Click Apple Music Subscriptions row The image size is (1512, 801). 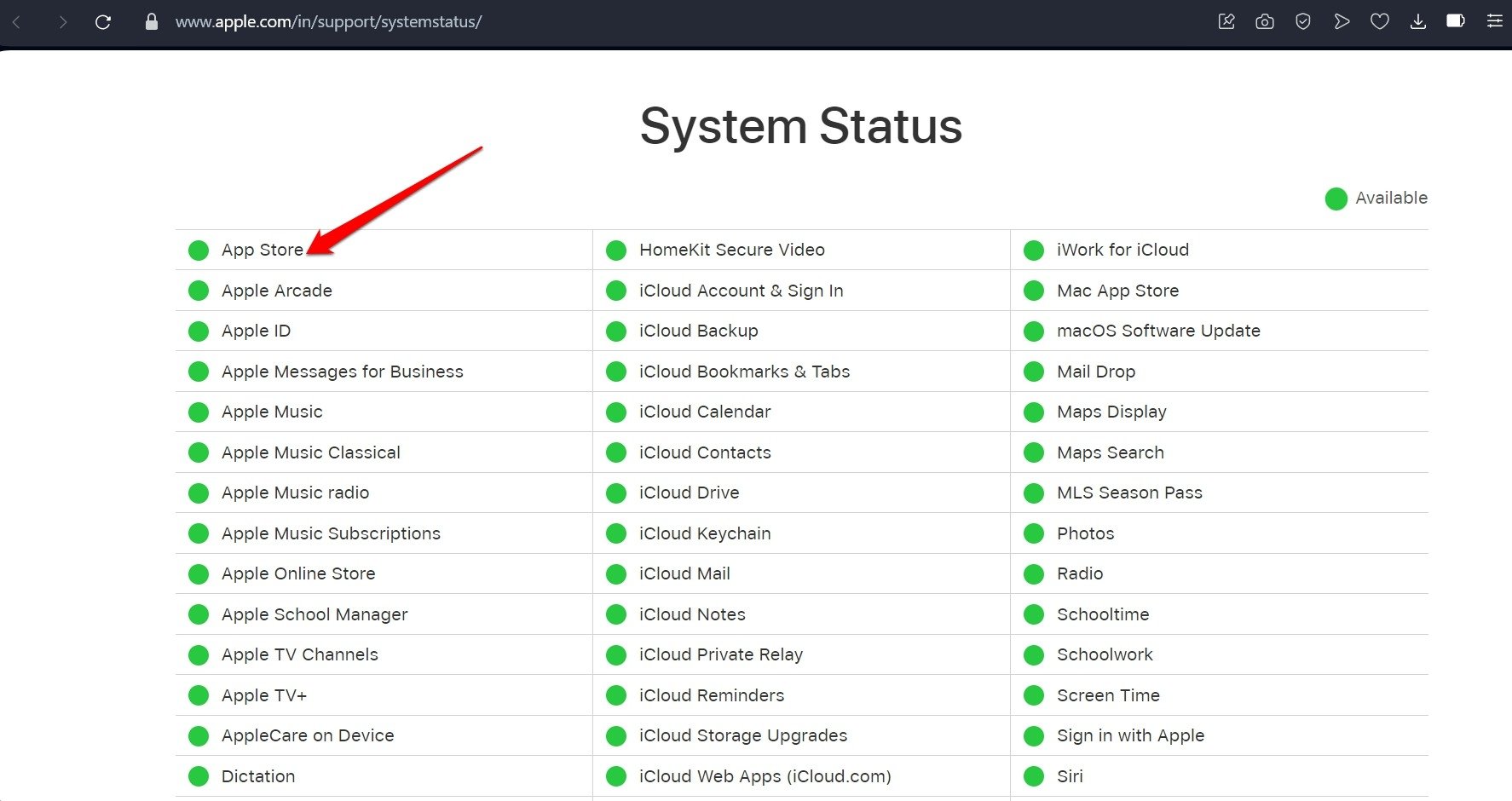point(384,533)
